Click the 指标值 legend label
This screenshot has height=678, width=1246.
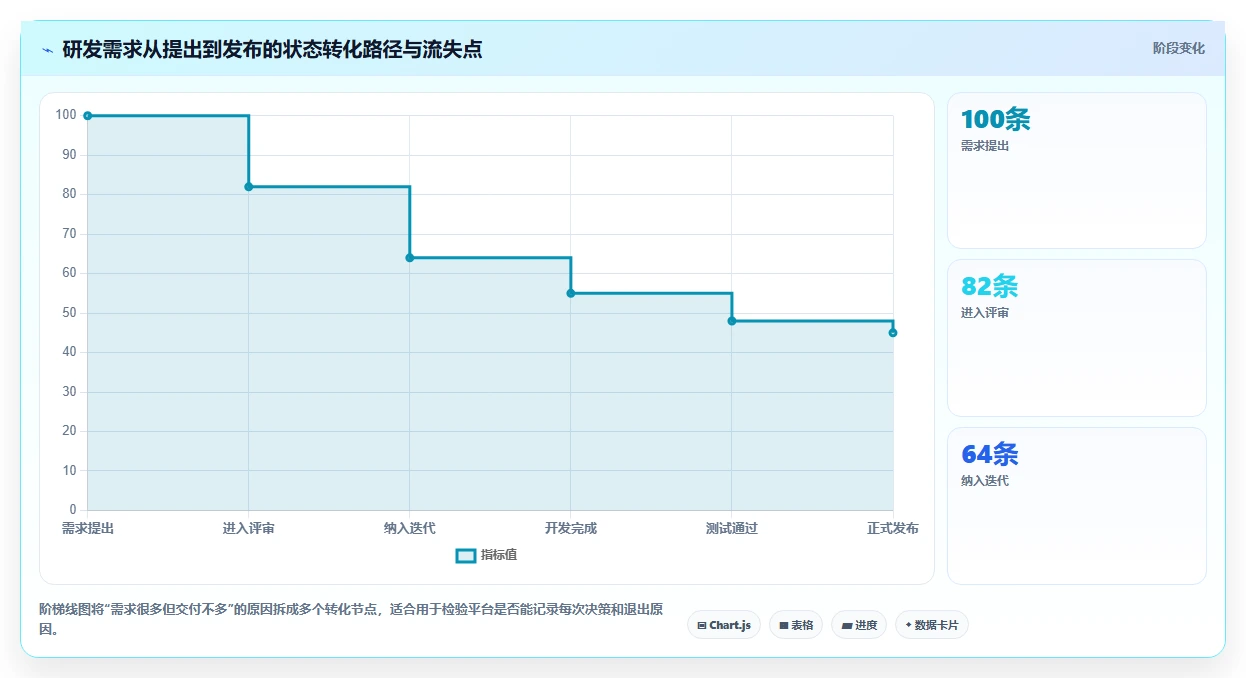pyautogui.click(x=499, y=555)
